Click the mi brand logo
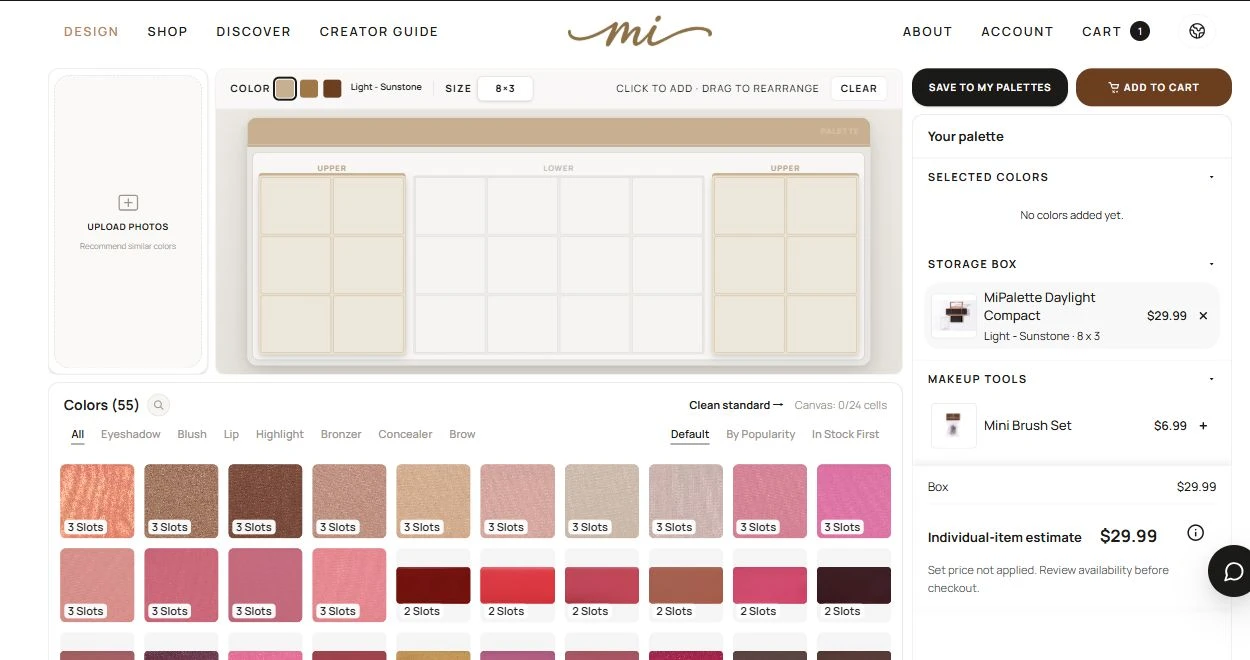 pyautogui.click(x=639, y=31)
